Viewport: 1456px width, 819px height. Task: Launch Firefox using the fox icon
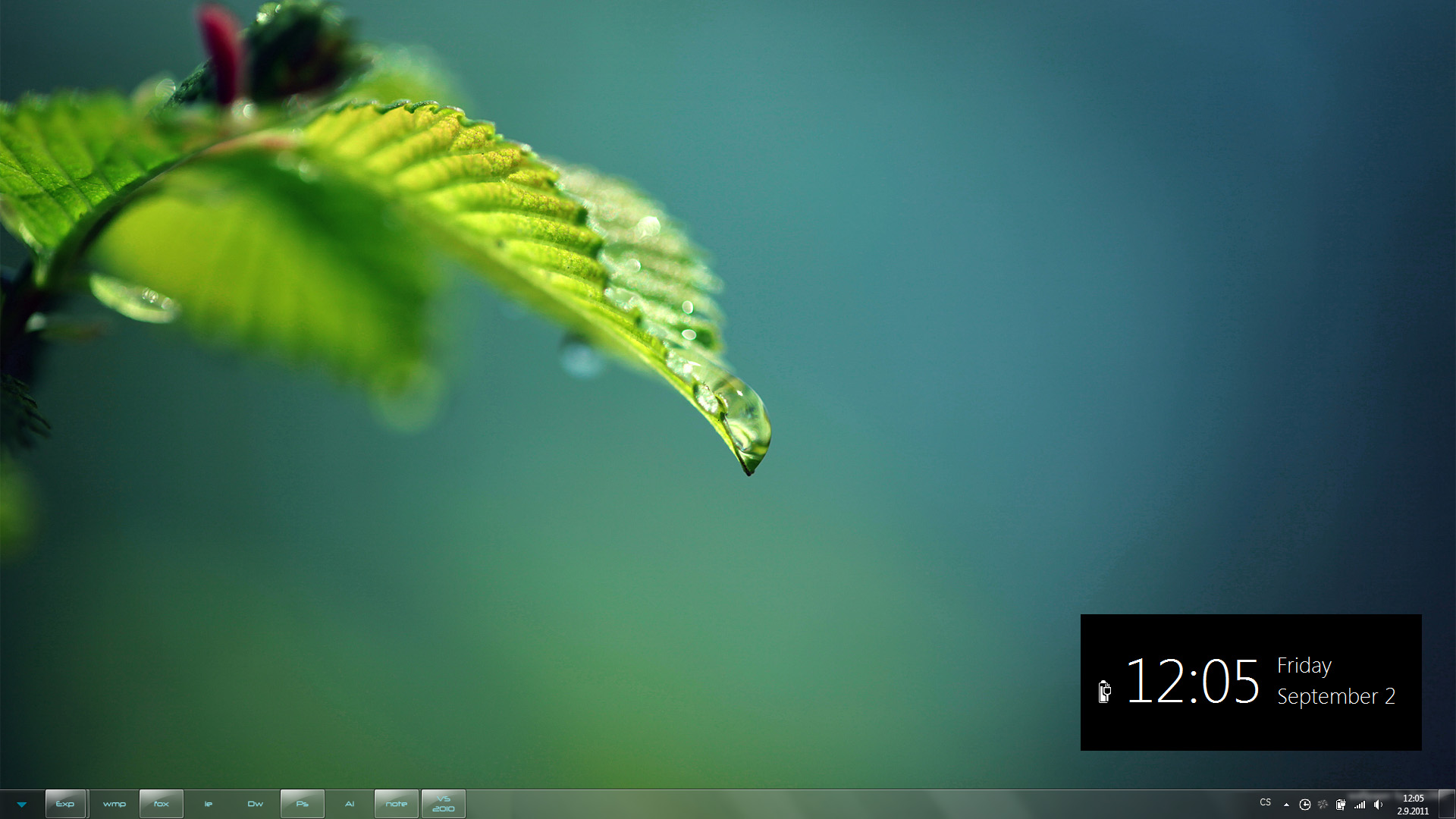pos(162,804)
